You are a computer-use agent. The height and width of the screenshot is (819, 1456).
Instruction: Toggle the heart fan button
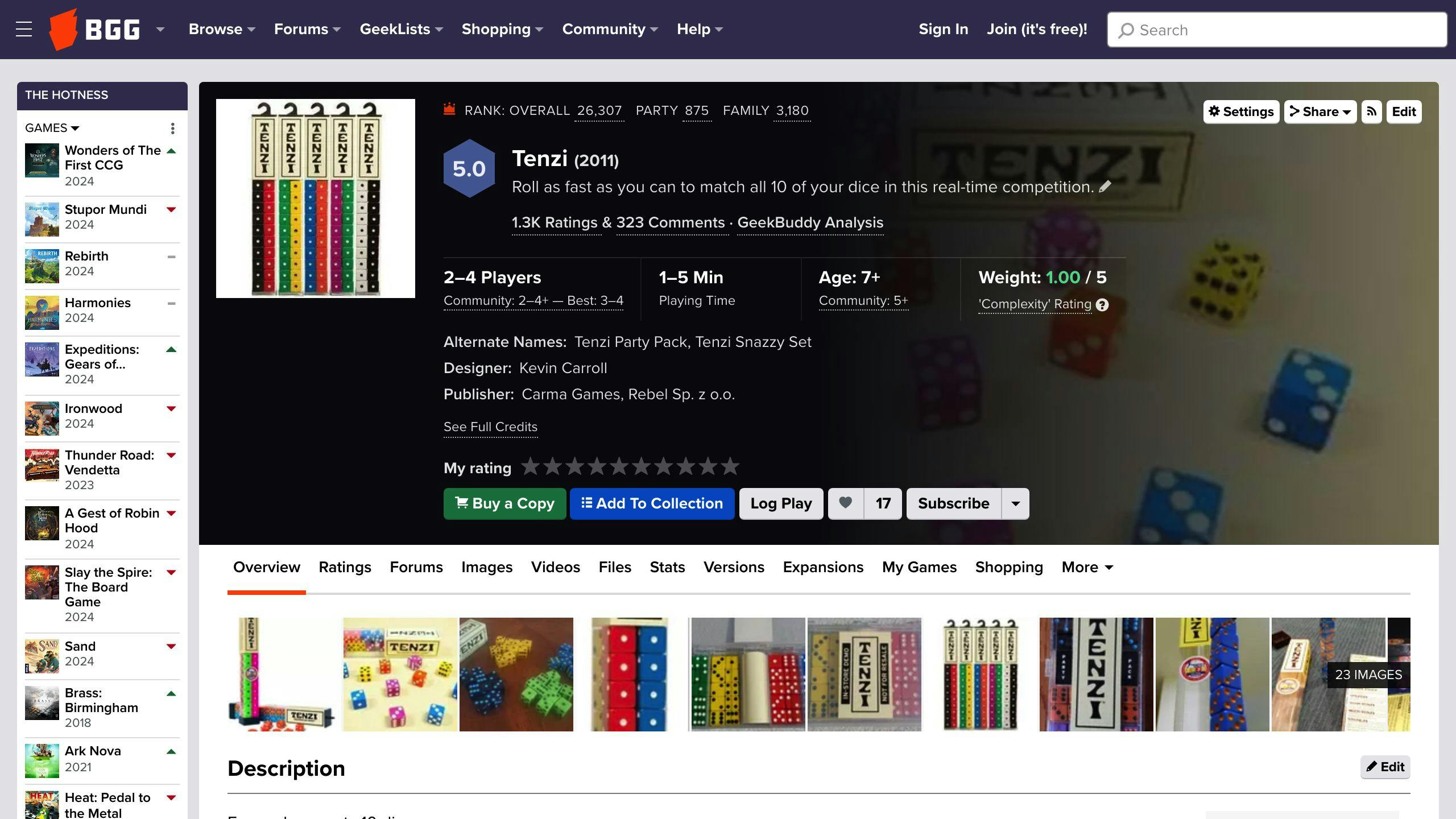pos(846,503)
